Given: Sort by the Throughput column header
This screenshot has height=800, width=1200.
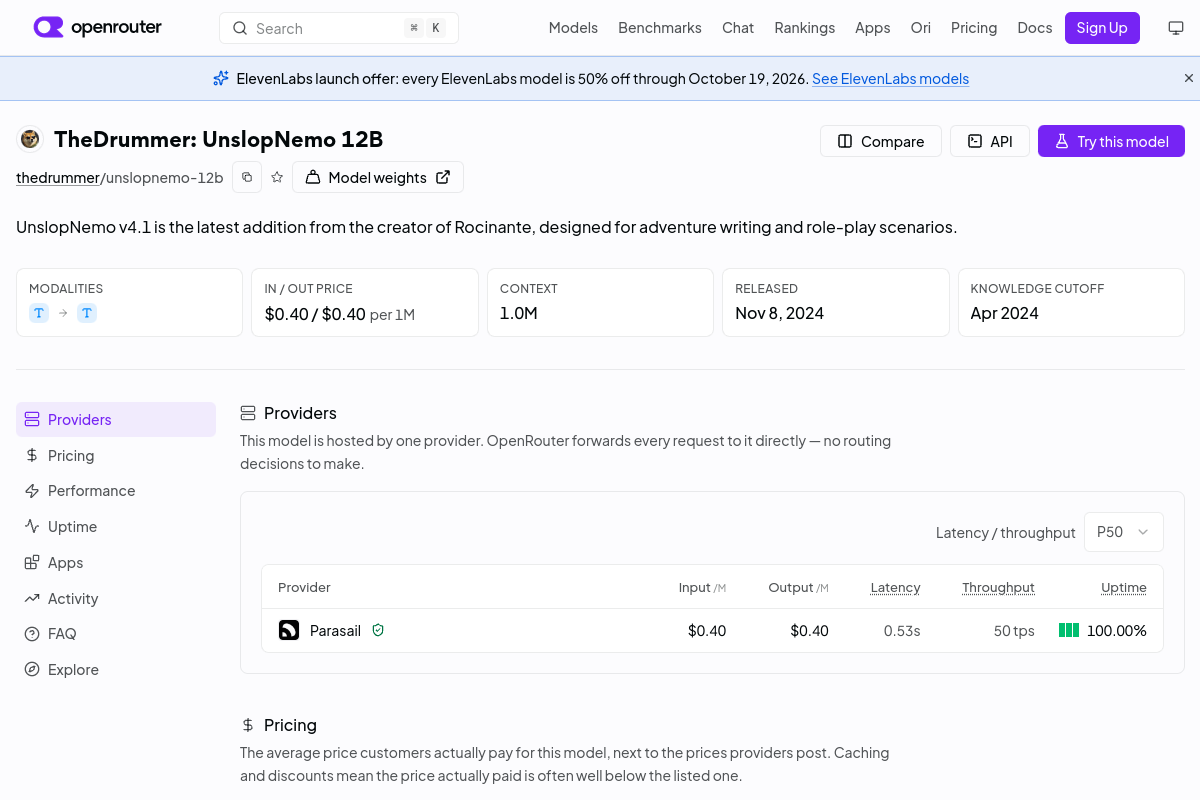Looking at the screenshot, I should coord(998,587).
